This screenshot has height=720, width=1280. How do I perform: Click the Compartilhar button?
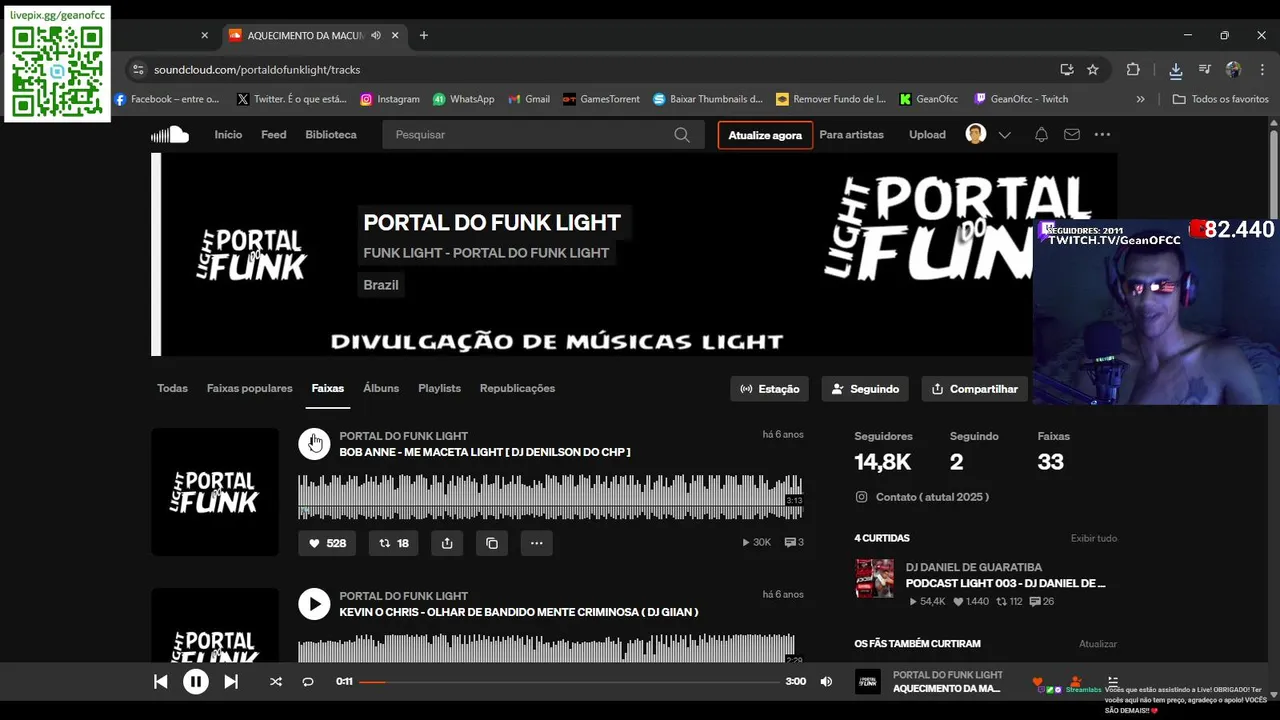click(974, 389)
